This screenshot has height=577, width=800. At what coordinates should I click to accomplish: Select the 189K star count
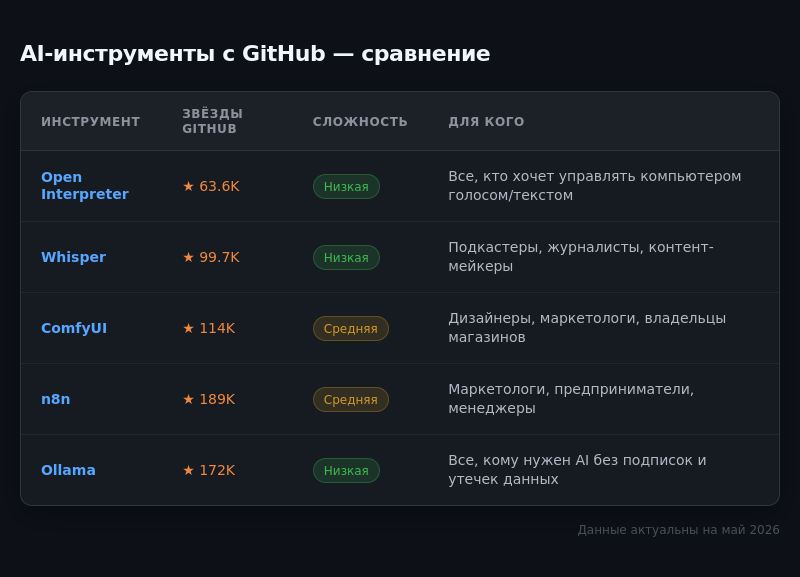(217, 399)
